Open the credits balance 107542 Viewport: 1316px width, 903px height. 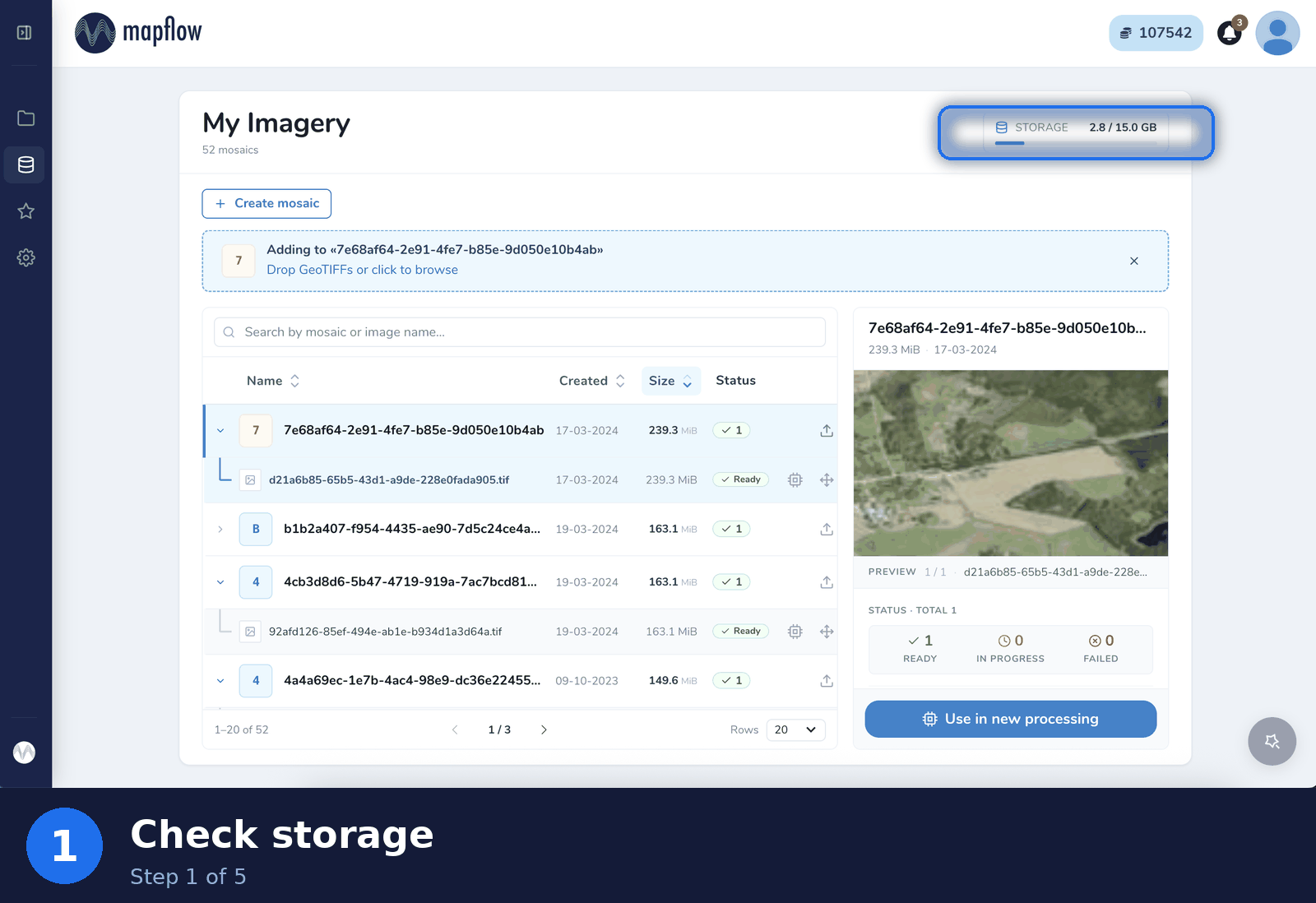[x=1156, y=33]
